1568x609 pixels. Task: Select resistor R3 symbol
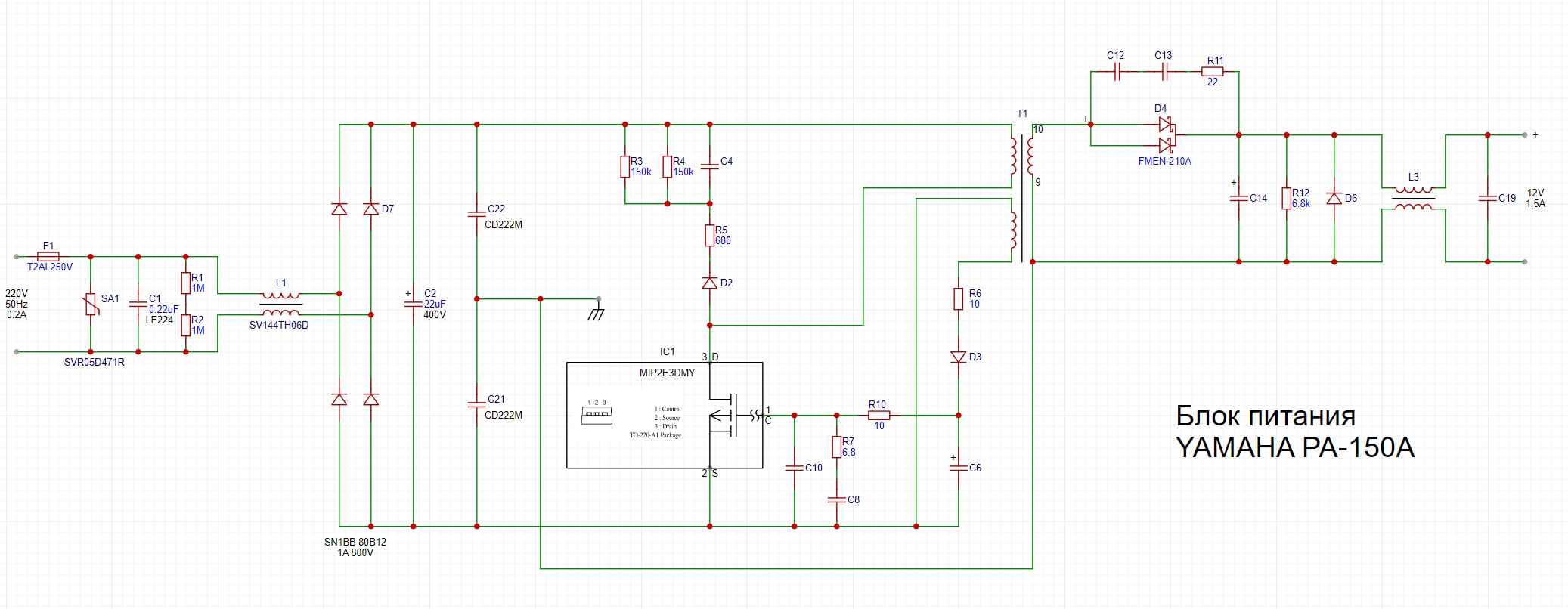(x=625, y=166)
